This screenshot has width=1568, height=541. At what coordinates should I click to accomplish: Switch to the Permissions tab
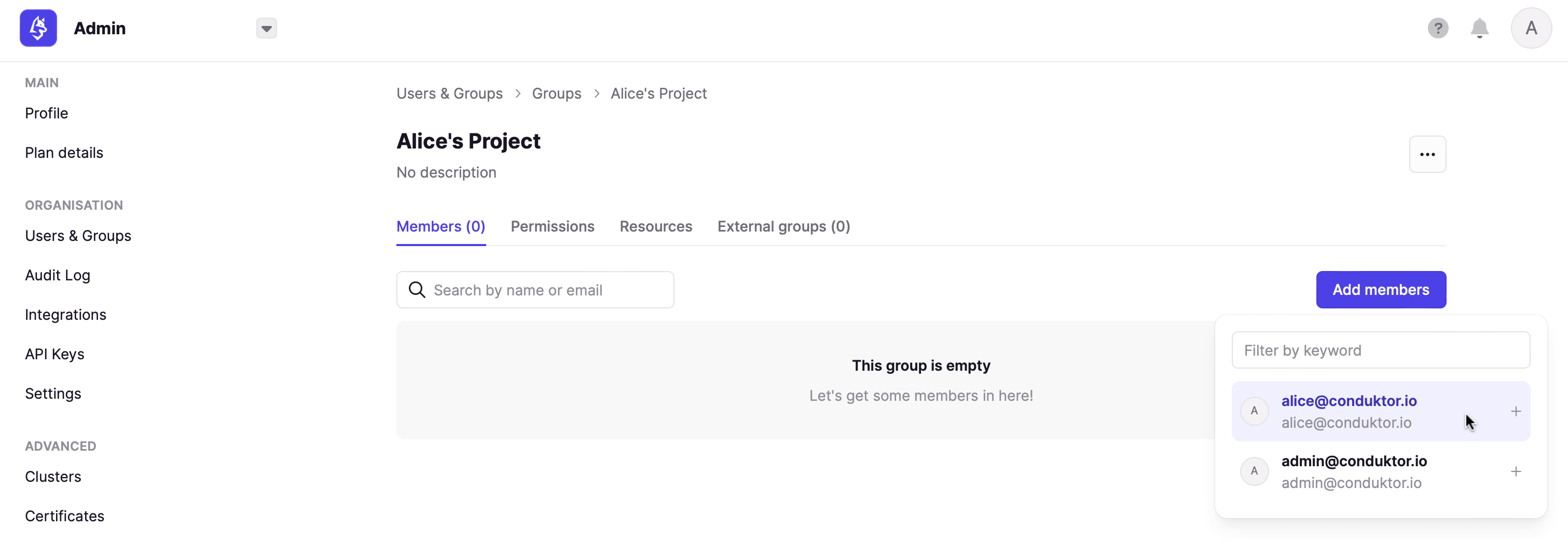pos(552,227)
